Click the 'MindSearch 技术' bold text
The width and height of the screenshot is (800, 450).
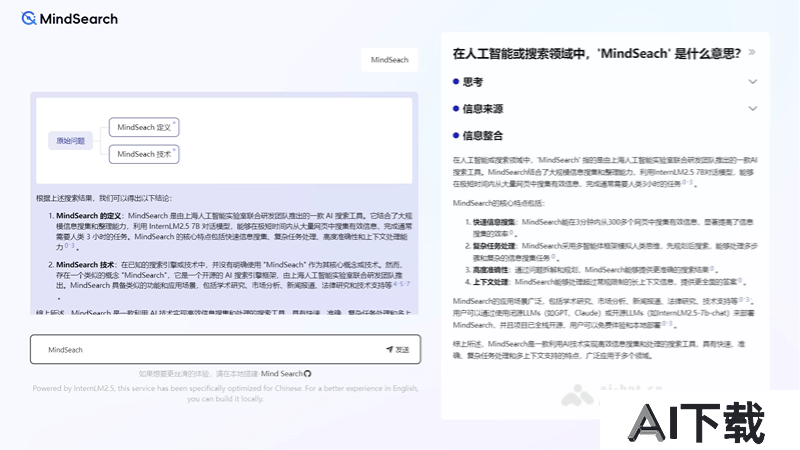pos(85,265)
